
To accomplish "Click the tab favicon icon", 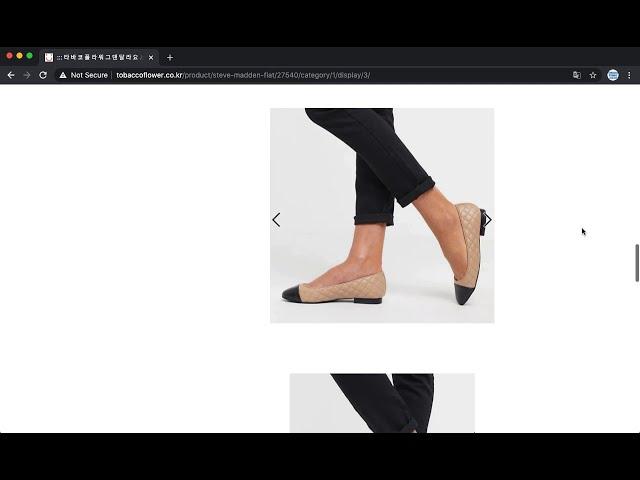I will click(49, 57).
